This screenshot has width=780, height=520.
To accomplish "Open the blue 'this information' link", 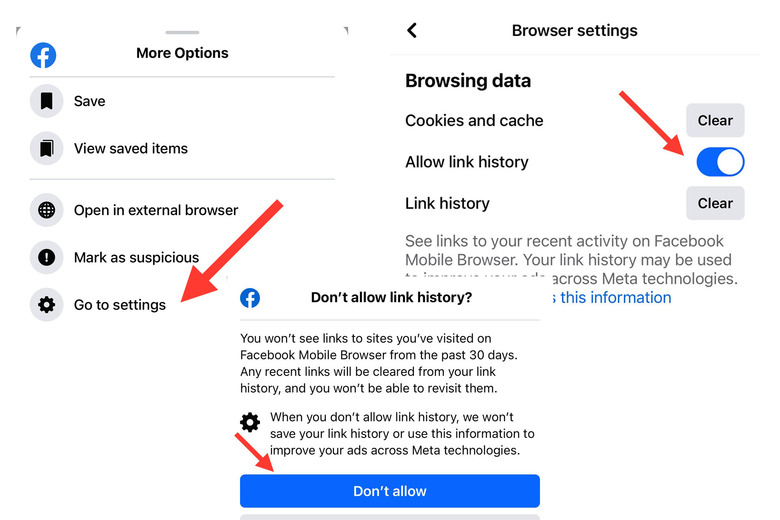I will (615, 298).
